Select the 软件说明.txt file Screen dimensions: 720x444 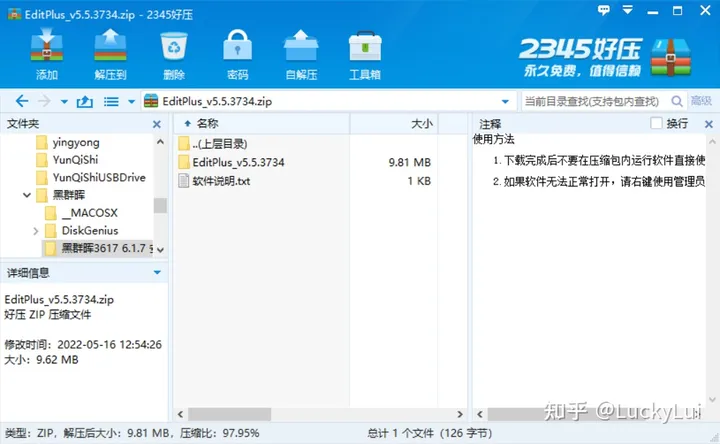click(220, 181)
